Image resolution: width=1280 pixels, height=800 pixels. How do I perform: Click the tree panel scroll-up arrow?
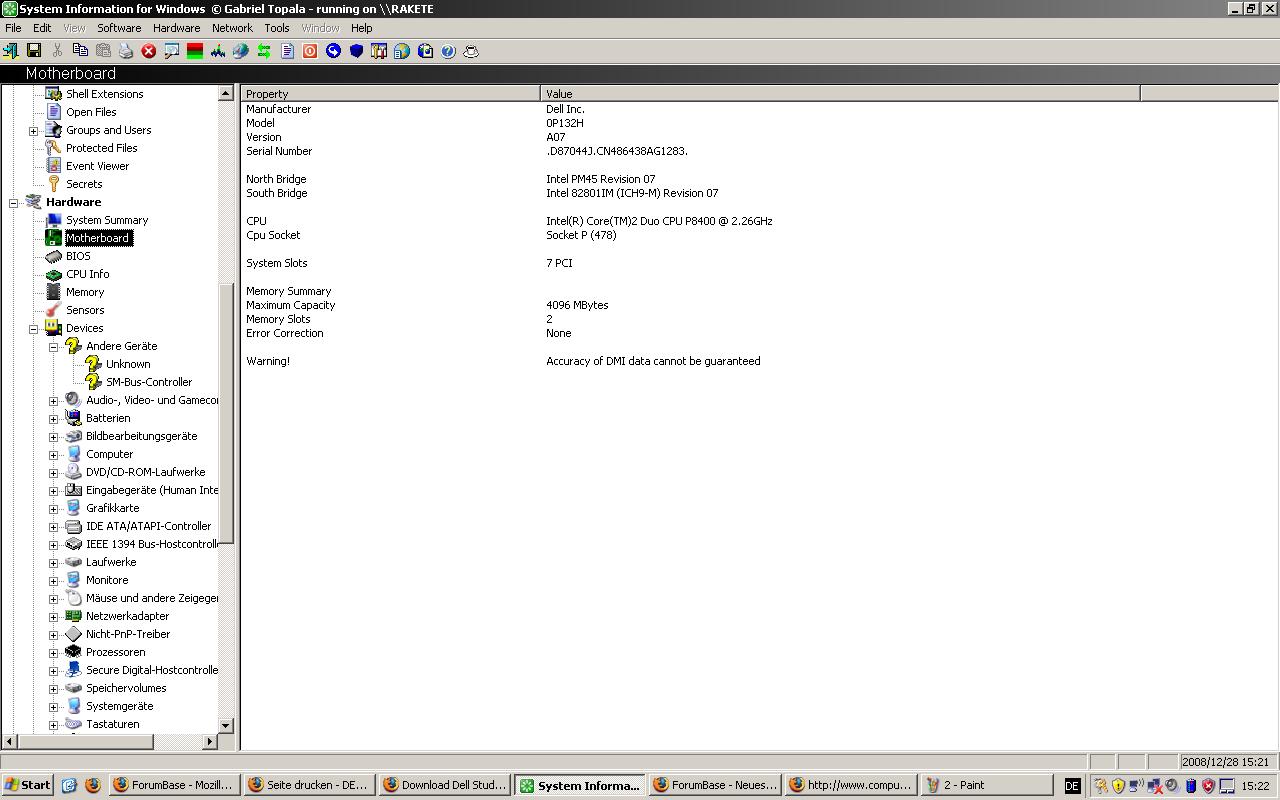coord(225,93)
